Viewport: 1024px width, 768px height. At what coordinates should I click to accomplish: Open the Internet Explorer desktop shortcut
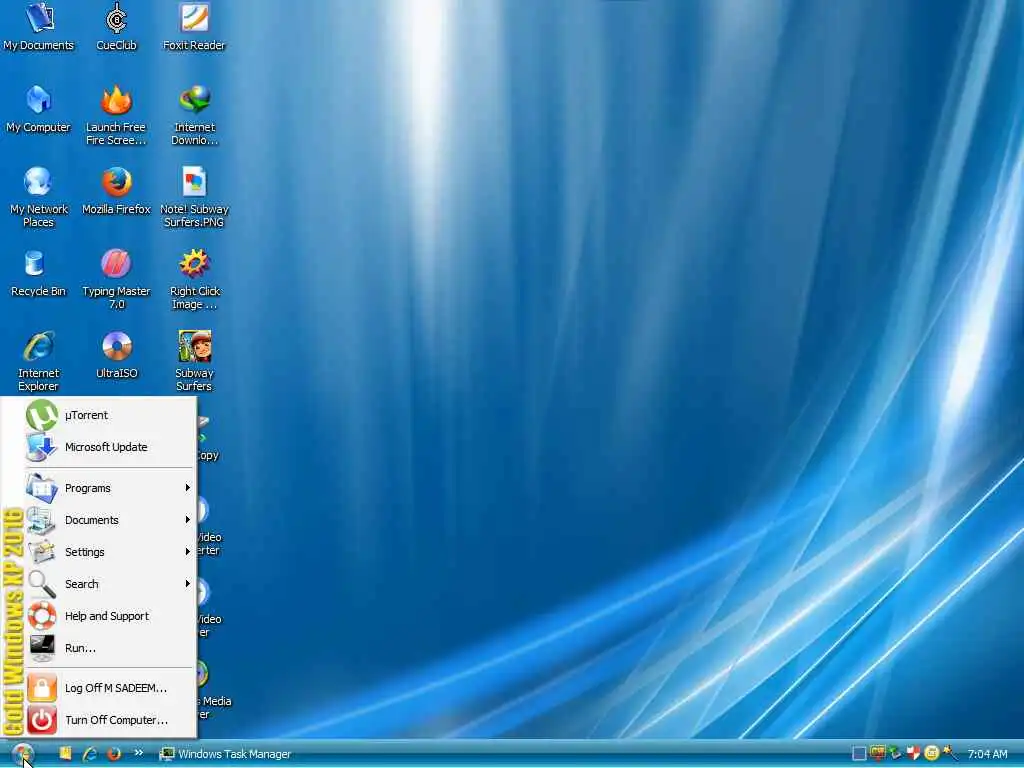pyautogui.click(x=39, y=362)
